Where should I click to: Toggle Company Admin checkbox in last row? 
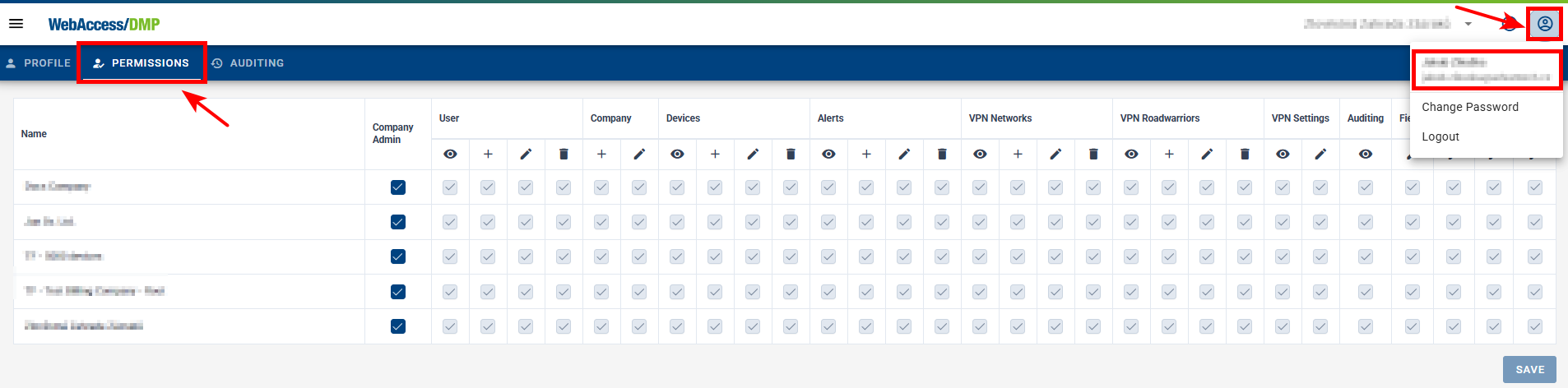click(x=398, y=326)
